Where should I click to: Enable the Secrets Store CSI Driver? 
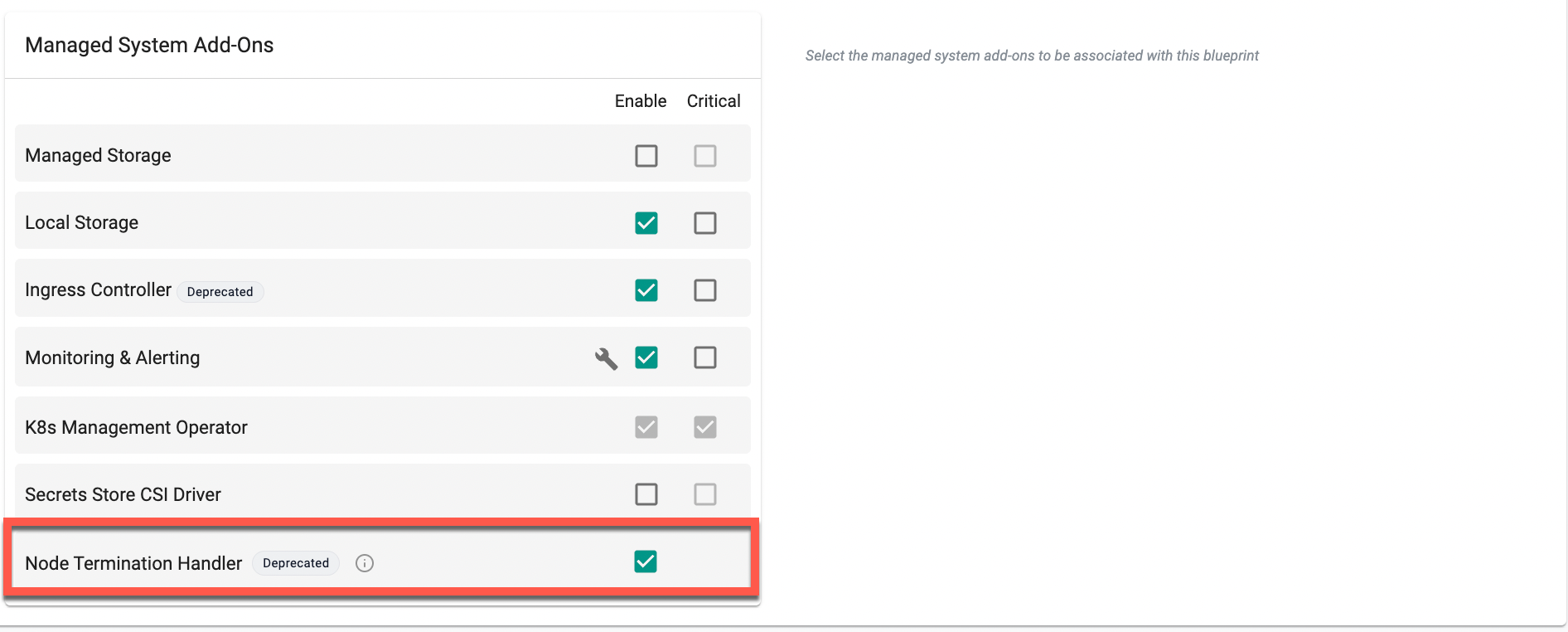[646, 494]
